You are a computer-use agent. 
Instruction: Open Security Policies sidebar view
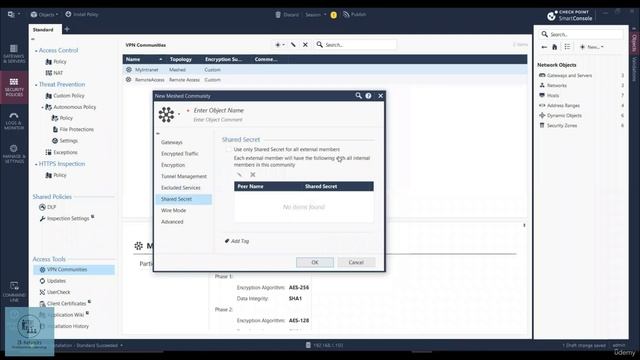click(14, 87)
